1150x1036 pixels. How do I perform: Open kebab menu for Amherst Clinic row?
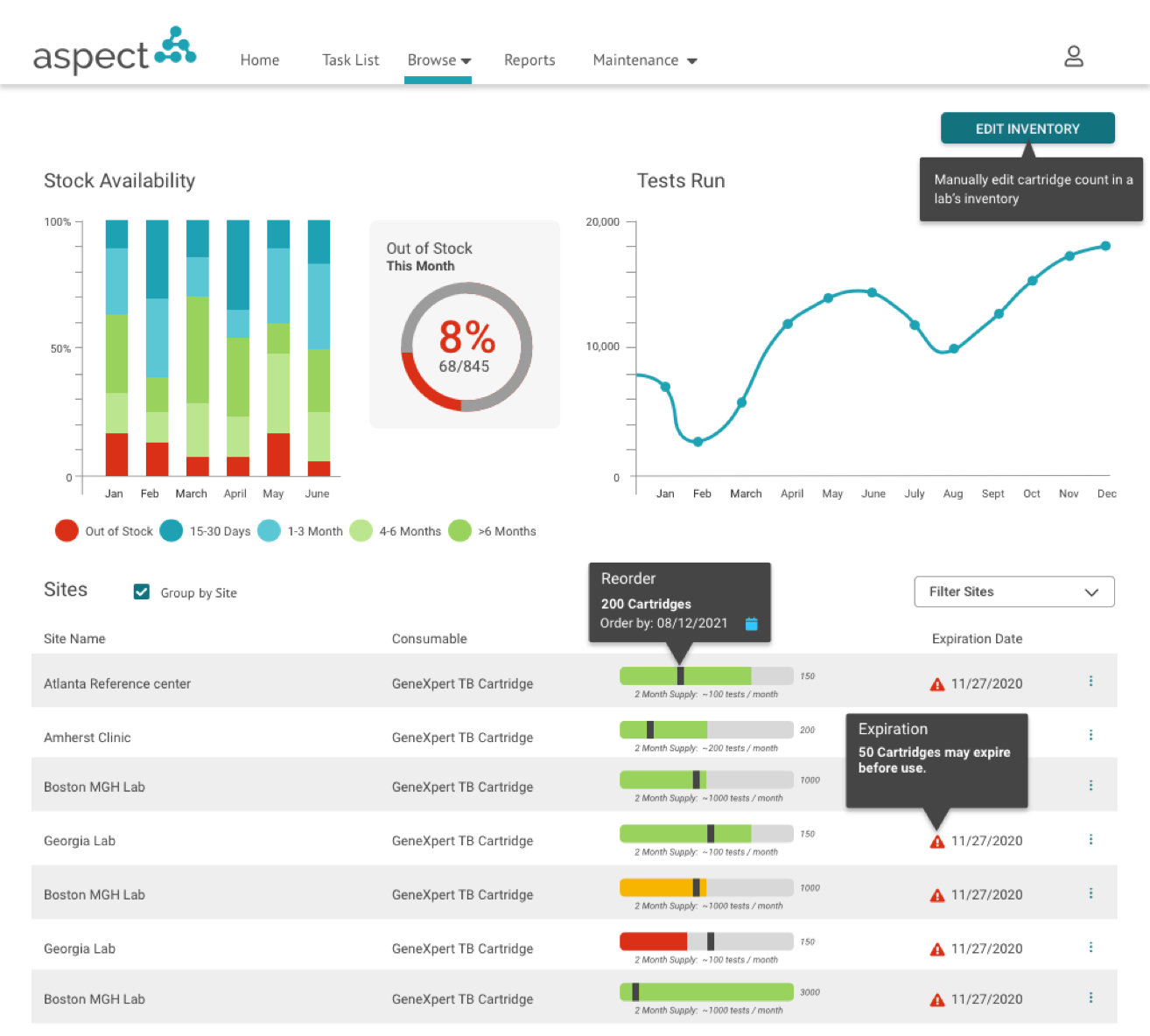pyautogui.click(x=1090, y=735)
